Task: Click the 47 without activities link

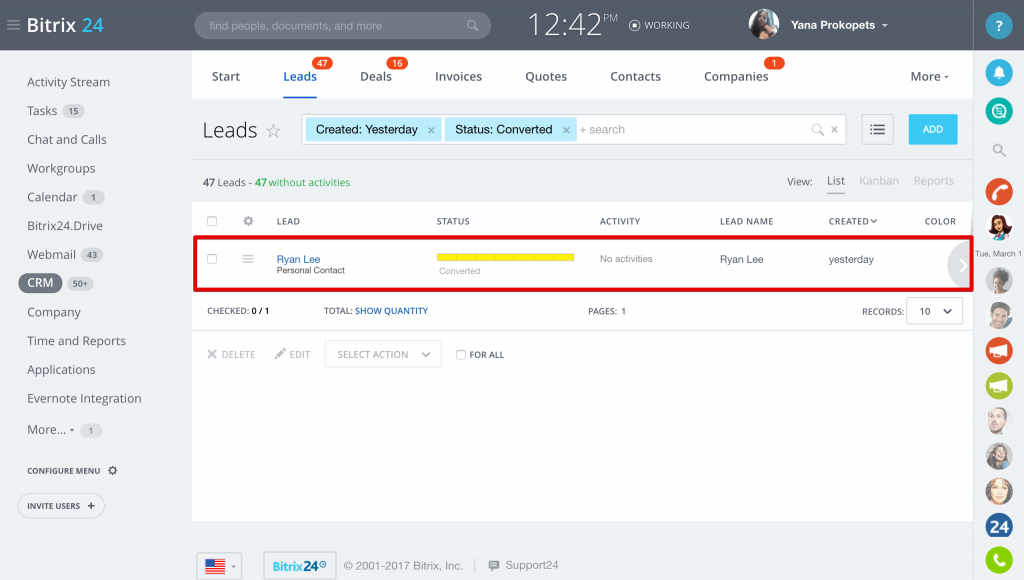Action: point(302,182)
